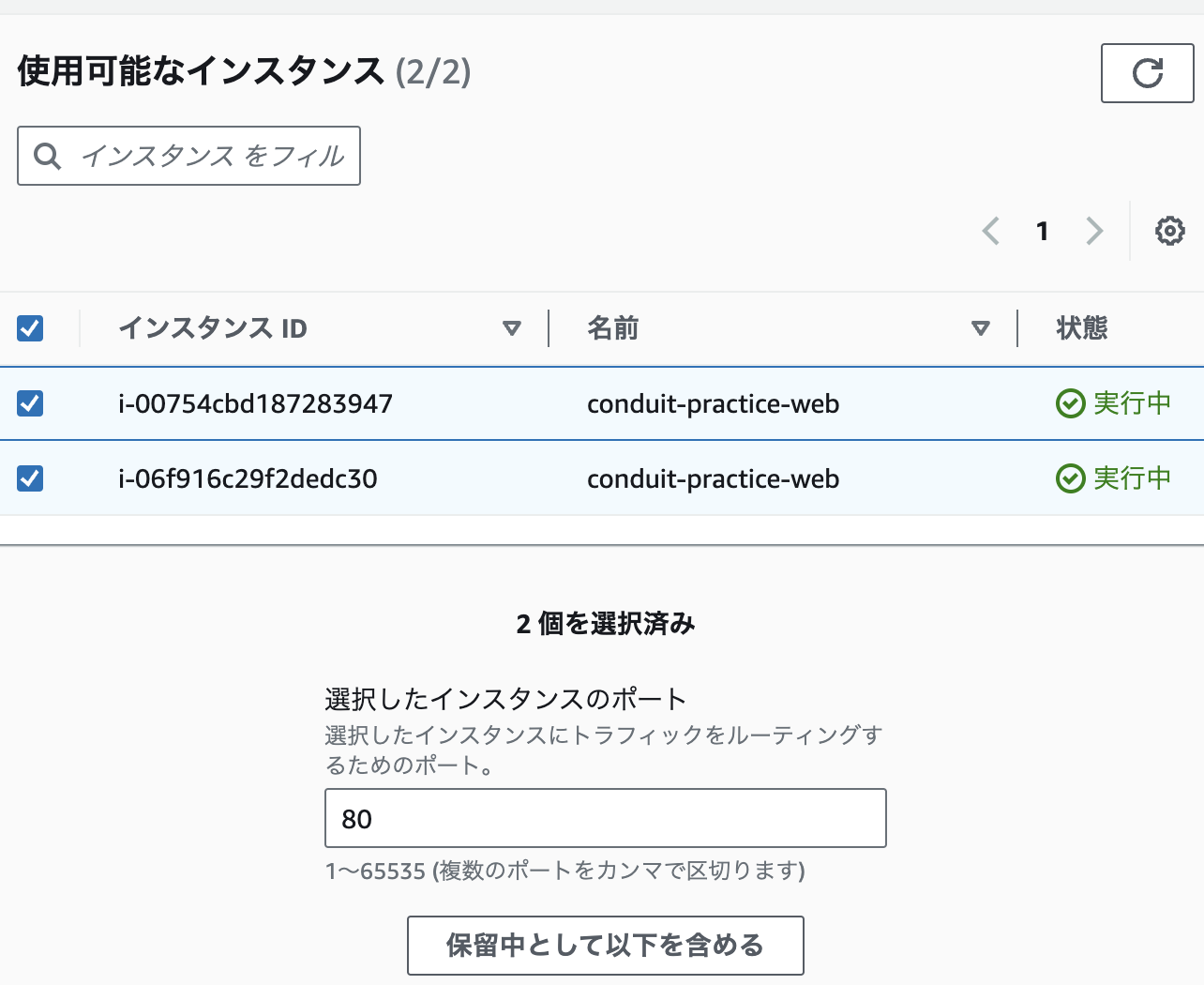The height and width of the screenshot is (985, 1204).
Task: Click the conduit-practice-web name on the second row
Action: 713,478
